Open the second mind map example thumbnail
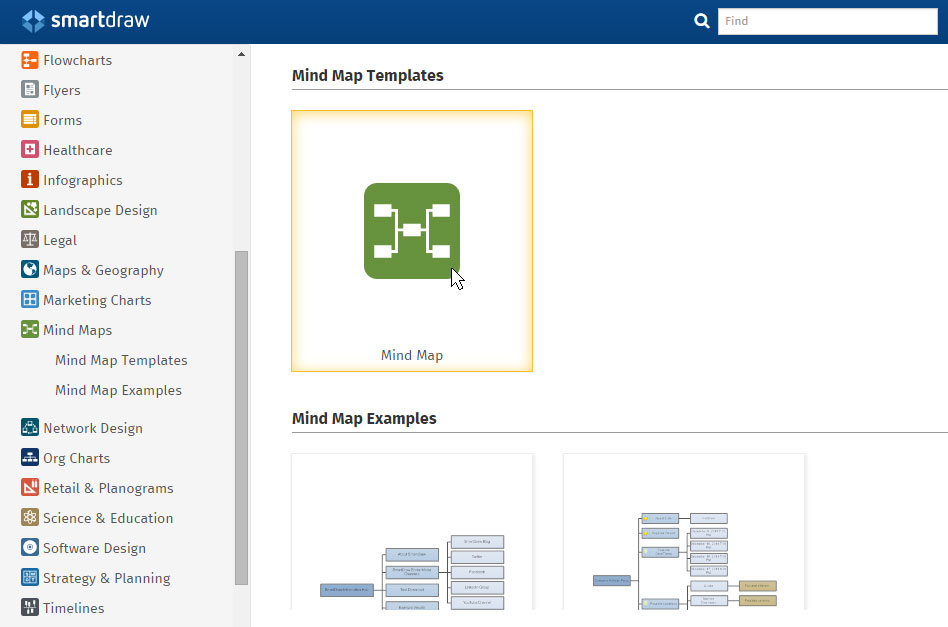948x627 pixels. (x=684, y=532)
